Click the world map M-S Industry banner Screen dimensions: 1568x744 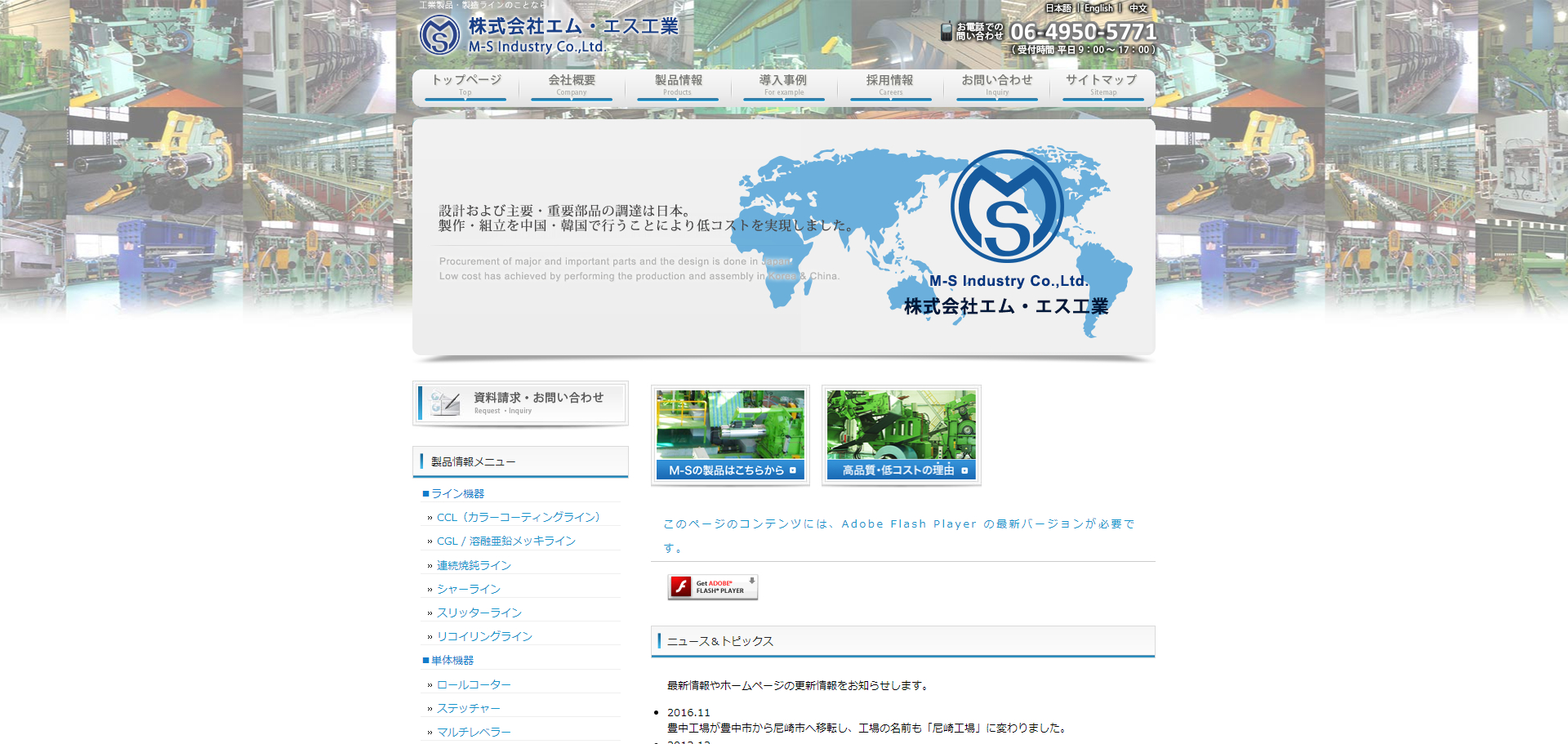784,238
